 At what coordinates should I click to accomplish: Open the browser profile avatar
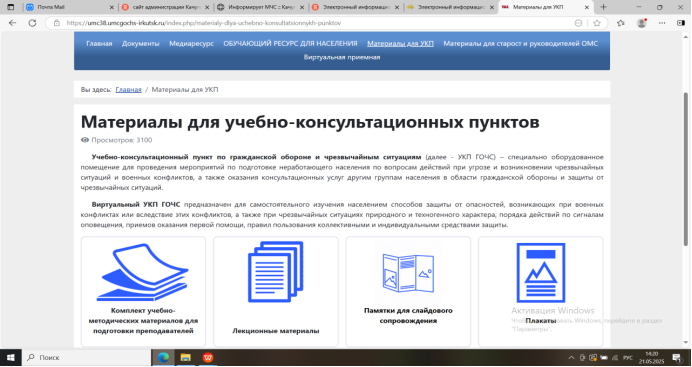642,23
